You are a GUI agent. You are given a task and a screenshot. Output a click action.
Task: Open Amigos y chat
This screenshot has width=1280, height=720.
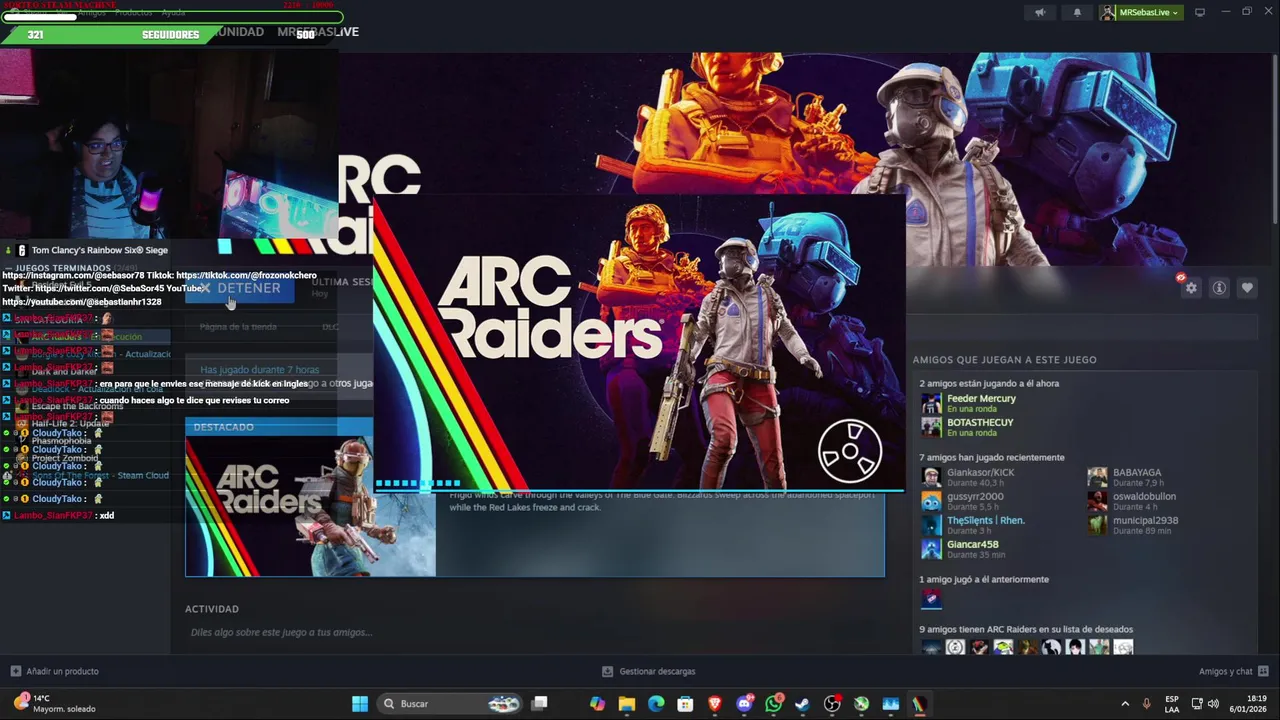point(1233,671)
